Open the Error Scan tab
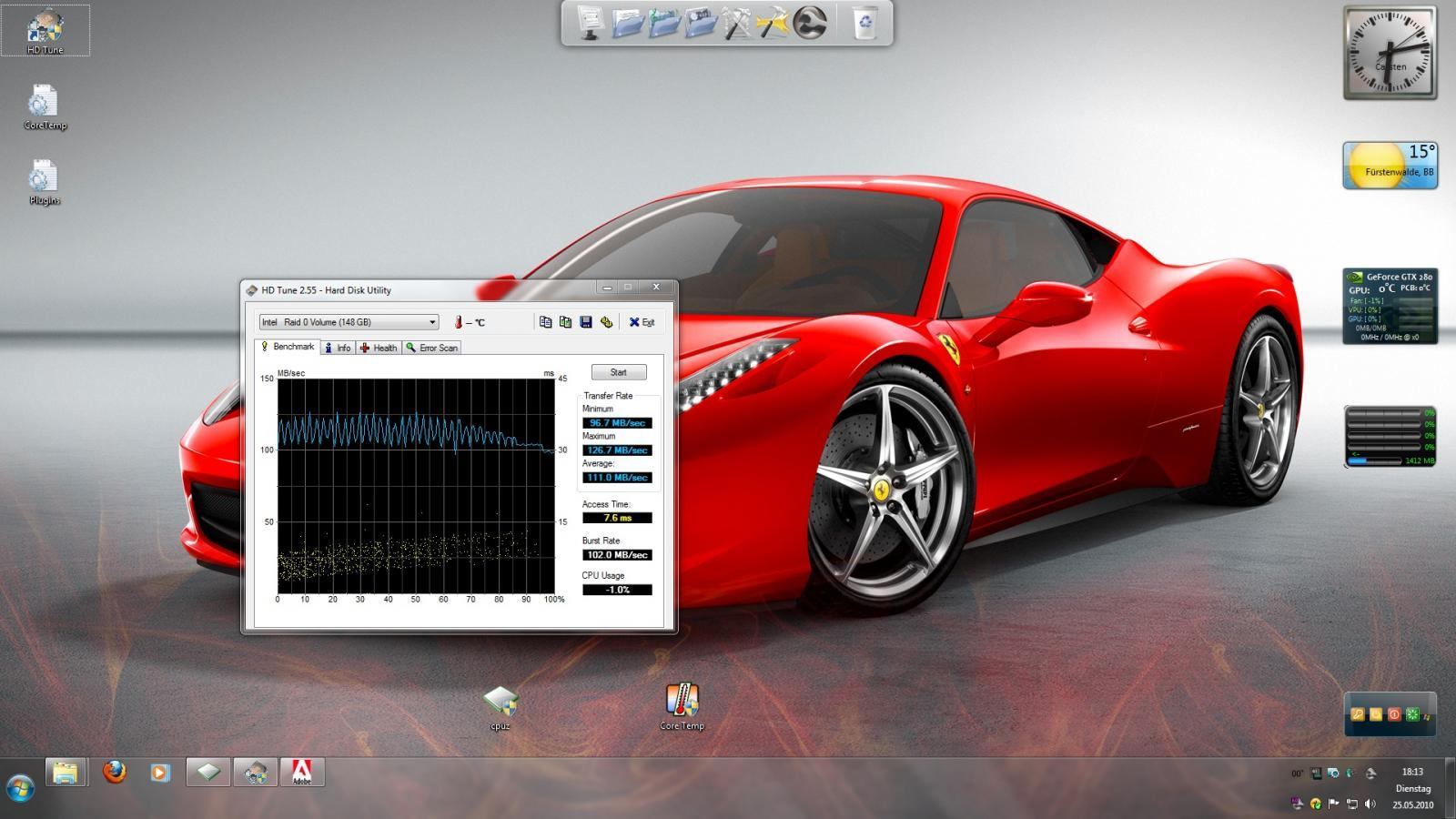Screen dimensions: 1456x819 click(x=432, y=348)
